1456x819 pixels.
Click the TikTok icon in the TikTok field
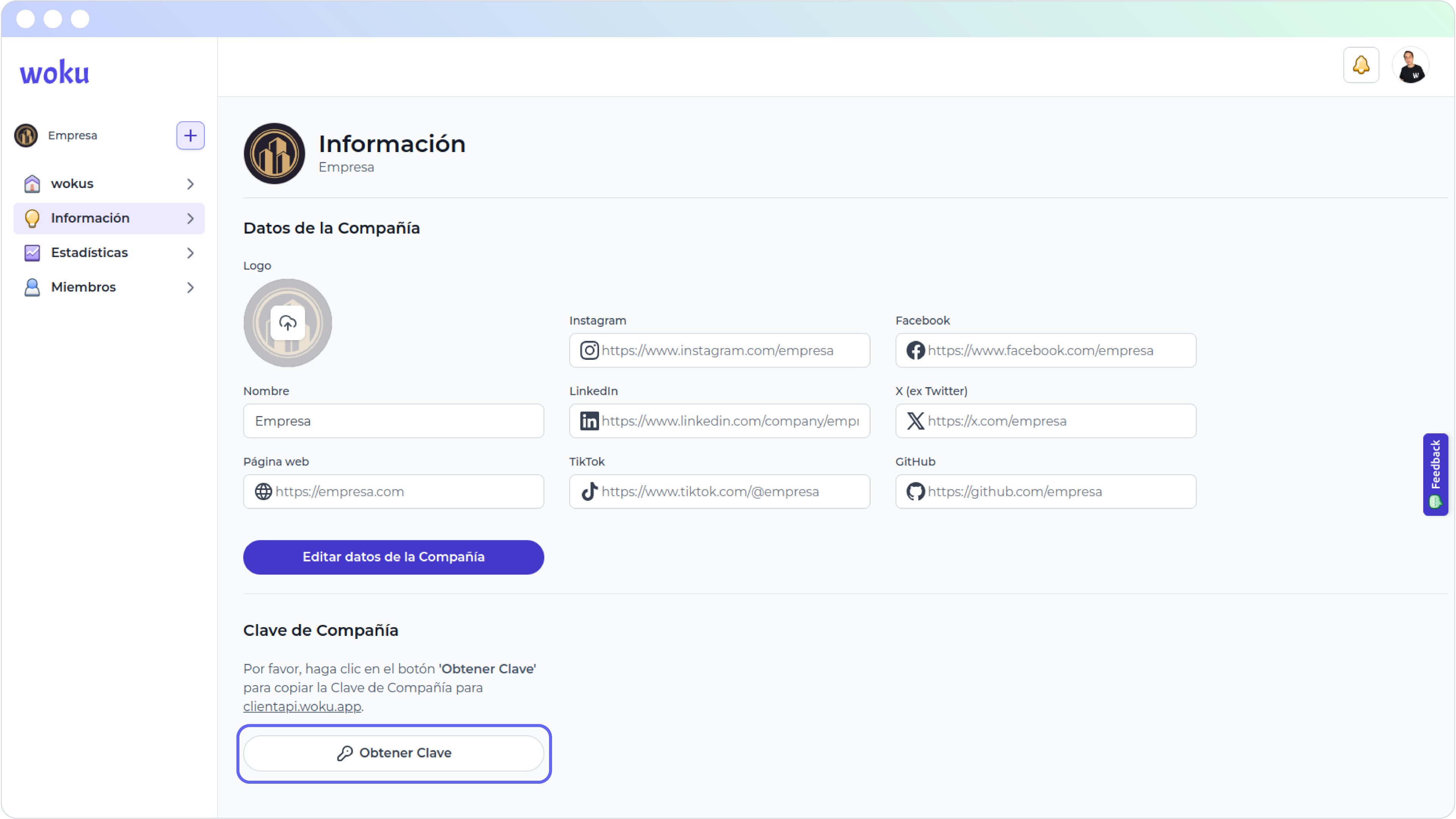tap(590, 491)
